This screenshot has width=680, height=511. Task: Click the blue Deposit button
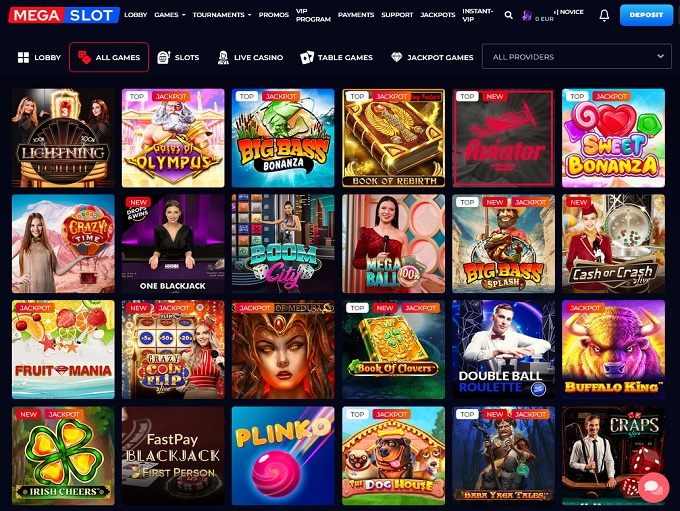[646, 15]
